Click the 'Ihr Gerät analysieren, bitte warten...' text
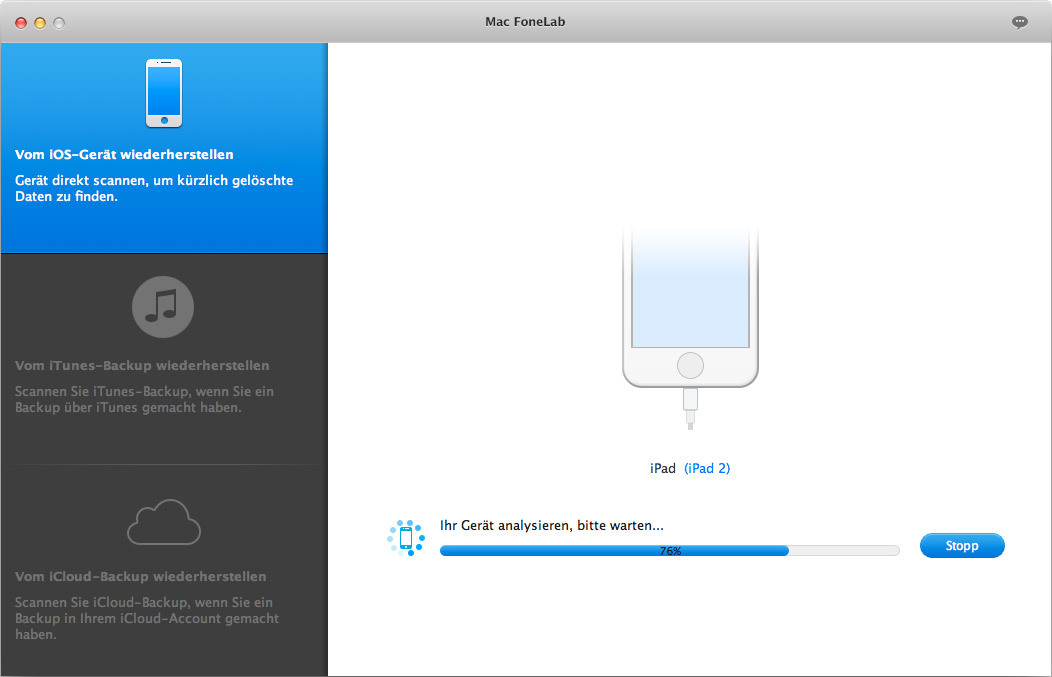The width and height of the screenshot is (1052, 677). pos(551,525)
